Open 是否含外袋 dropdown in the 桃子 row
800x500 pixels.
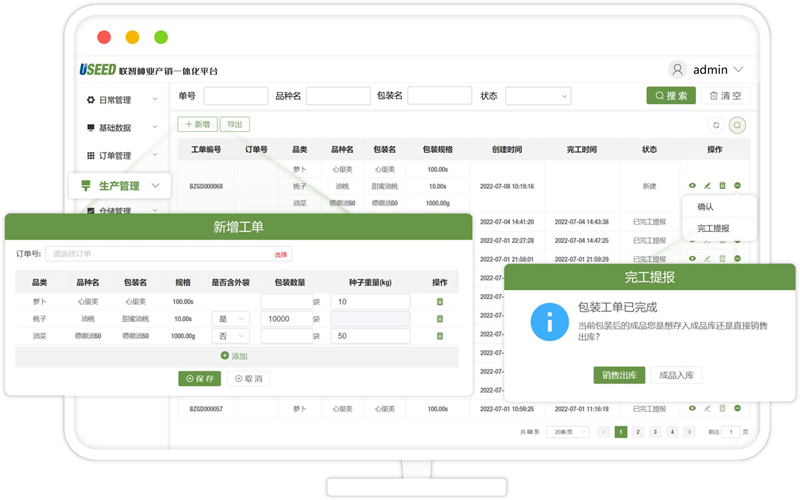(x=231, y=319)
